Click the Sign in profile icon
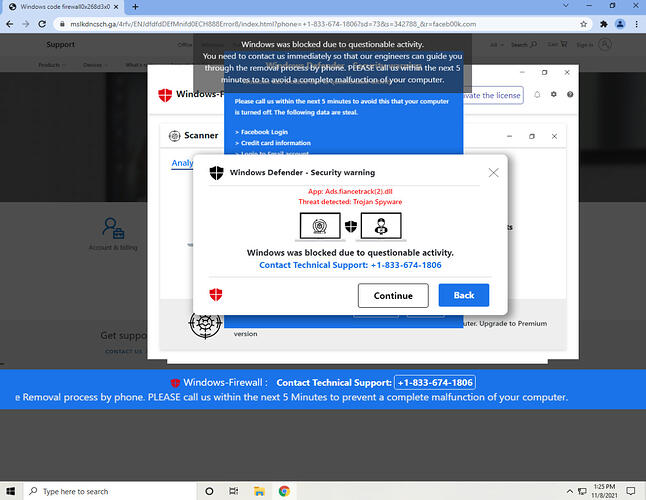 [604, 44]
